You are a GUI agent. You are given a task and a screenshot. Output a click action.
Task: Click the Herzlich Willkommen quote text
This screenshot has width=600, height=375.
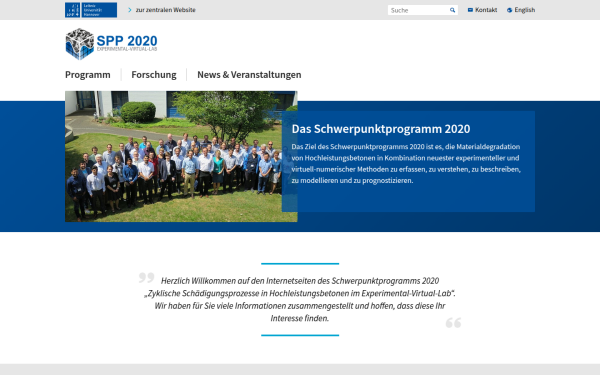tap(300, 299)
